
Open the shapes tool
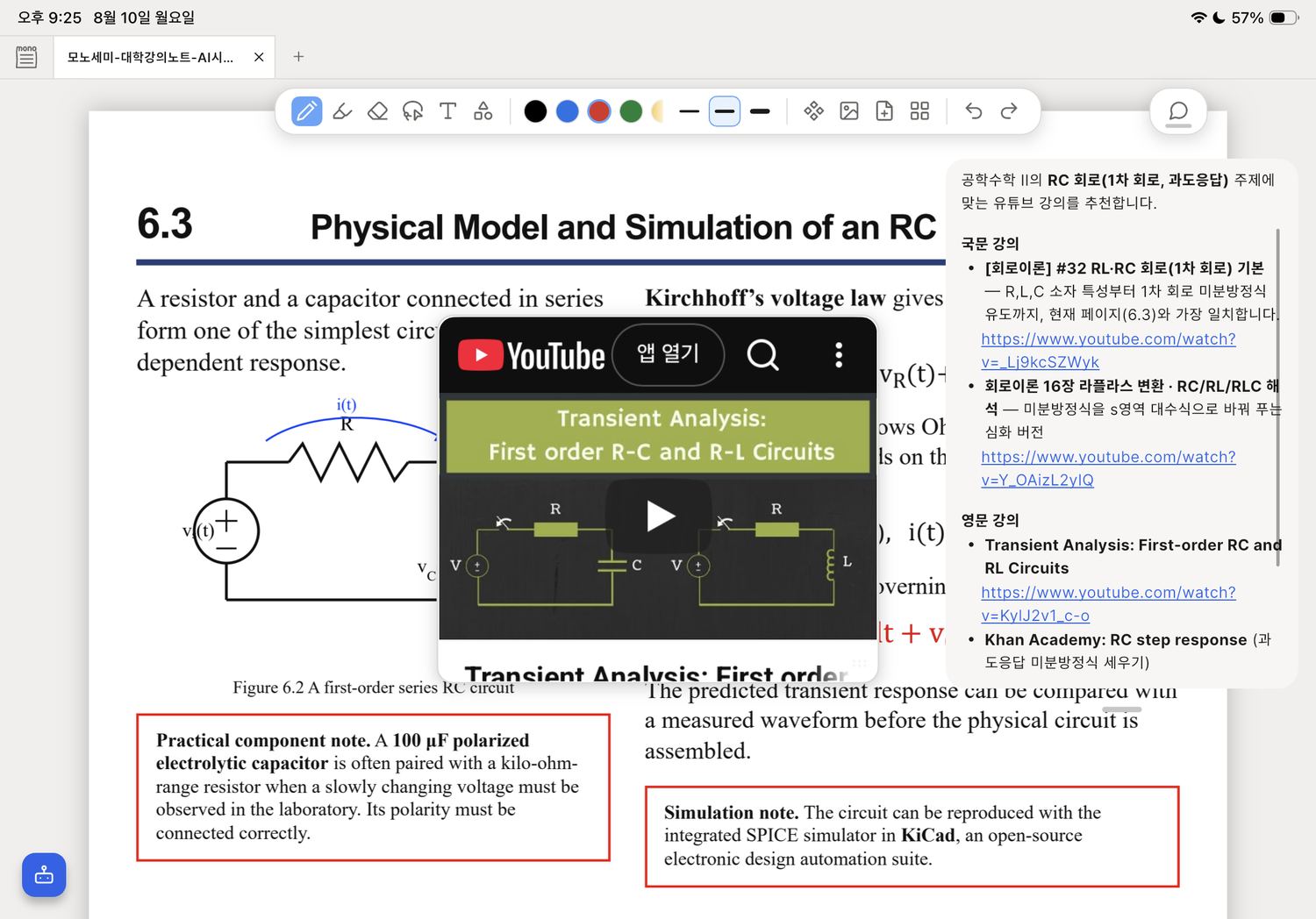[x=483, y=111]
